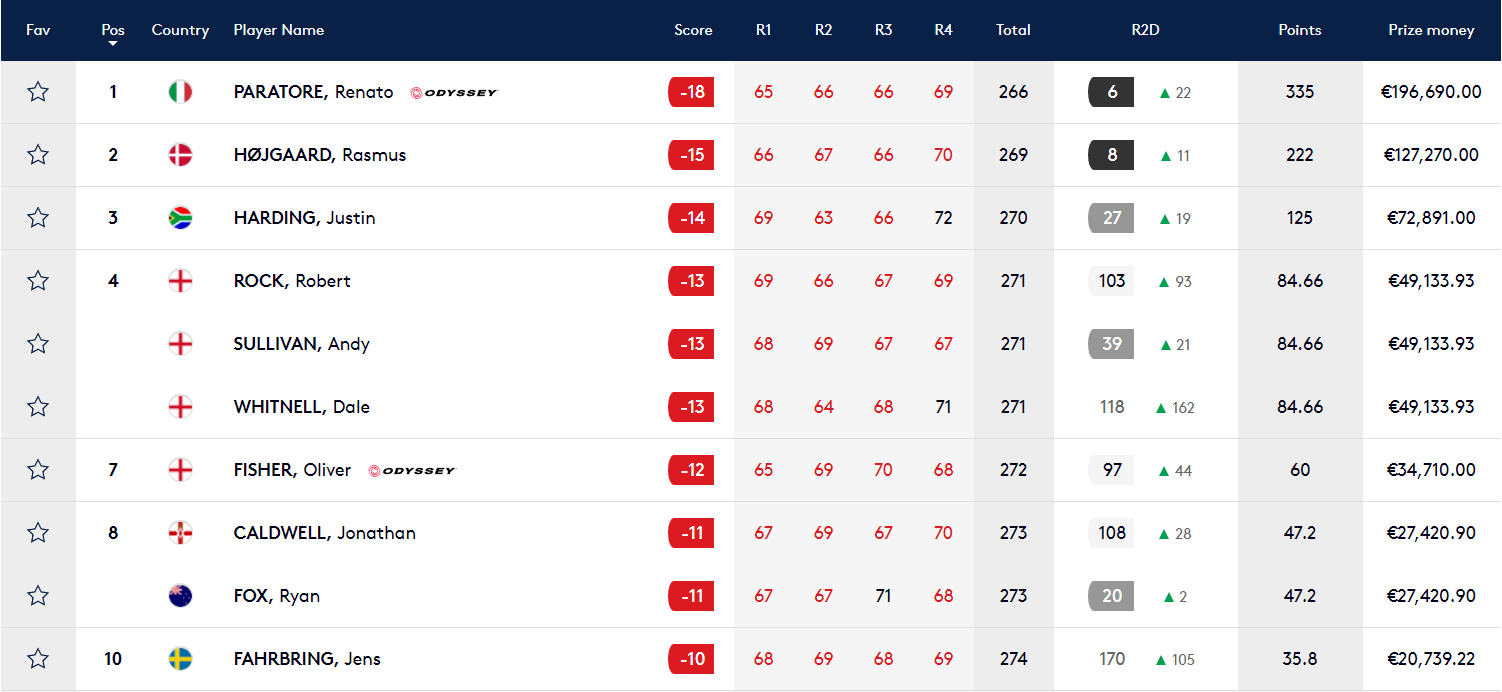Click New Zealand flag beside Fox
1502x692 pixels.
coord(180,596)
